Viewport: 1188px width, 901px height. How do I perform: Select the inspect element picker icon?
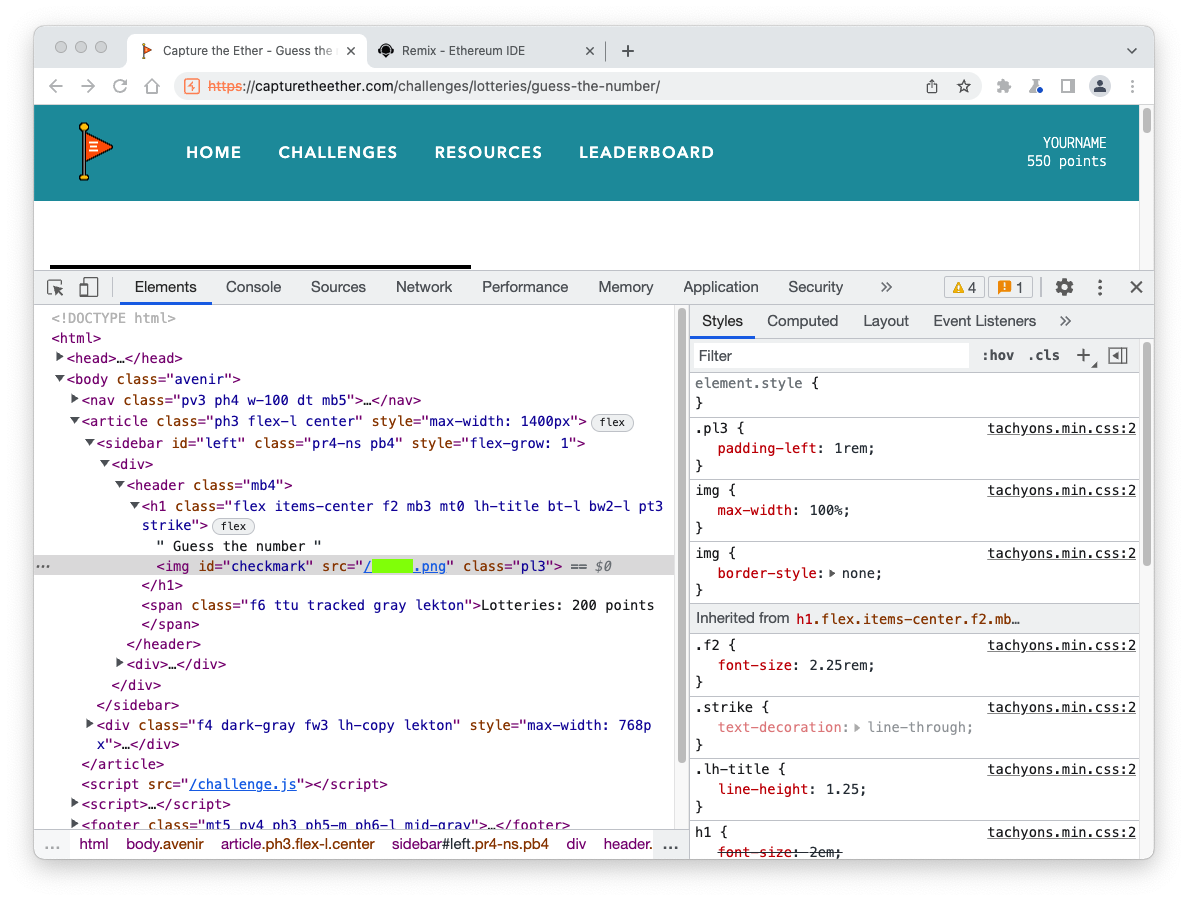pos(56,288)
